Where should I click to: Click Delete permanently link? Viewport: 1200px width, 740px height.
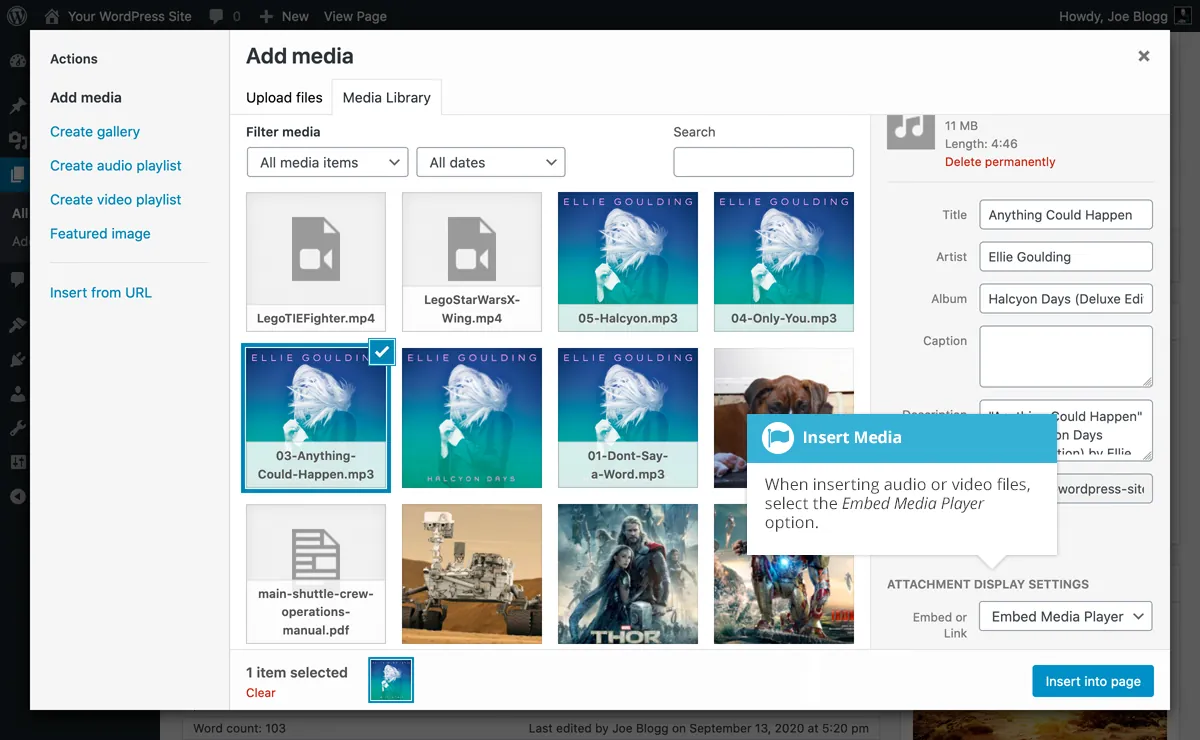[1000, 161]
